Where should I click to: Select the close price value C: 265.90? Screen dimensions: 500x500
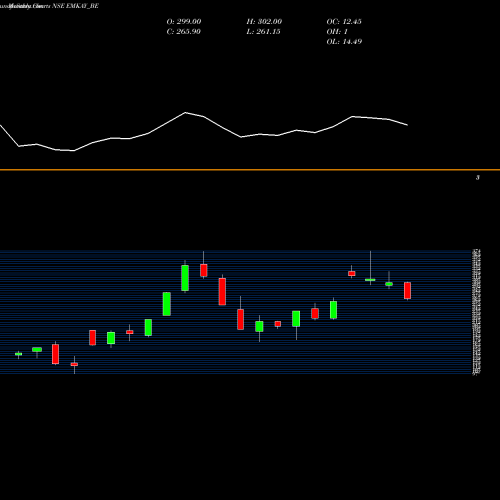[183, 32]
